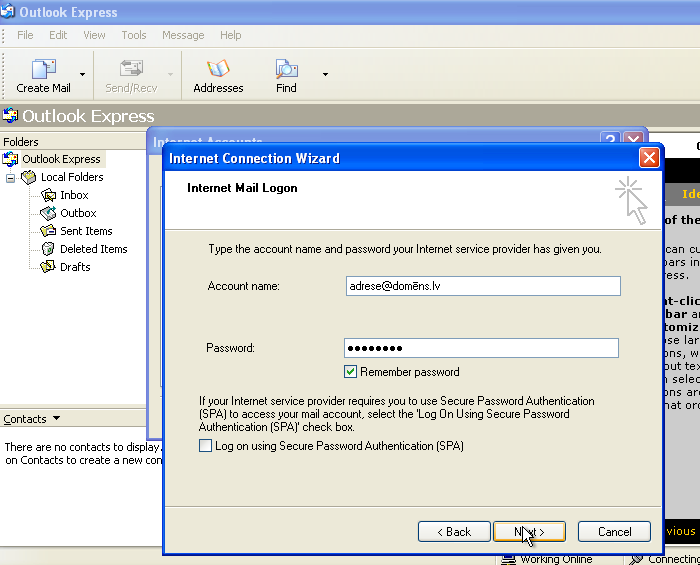Screen dimensions: 700x565
Task: Collapse the Local Folders tree node
Action: tap(10, 178)
